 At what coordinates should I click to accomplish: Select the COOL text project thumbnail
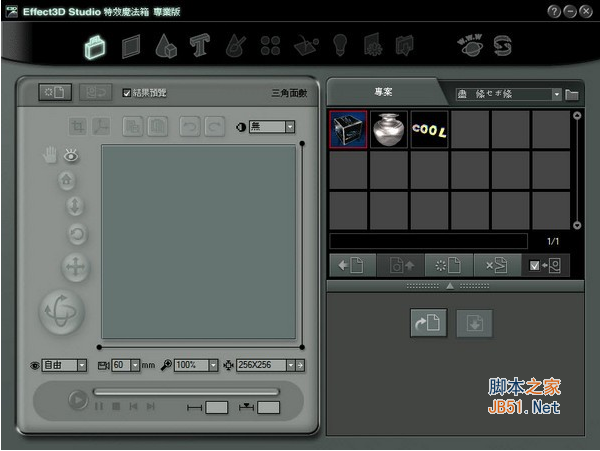[429, 130]
